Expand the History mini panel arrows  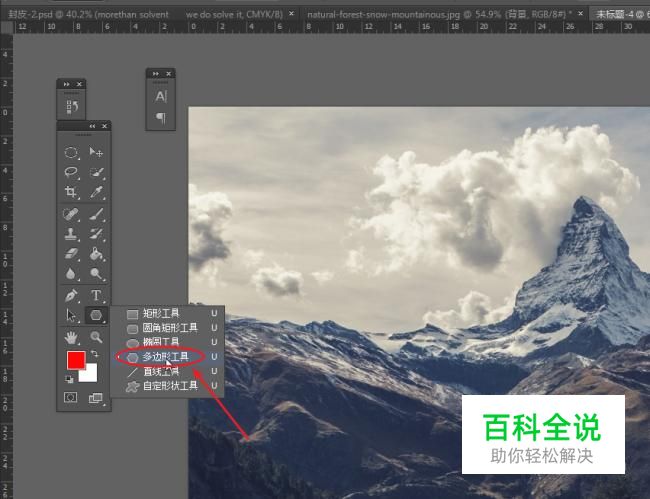[x=66, y=84]
